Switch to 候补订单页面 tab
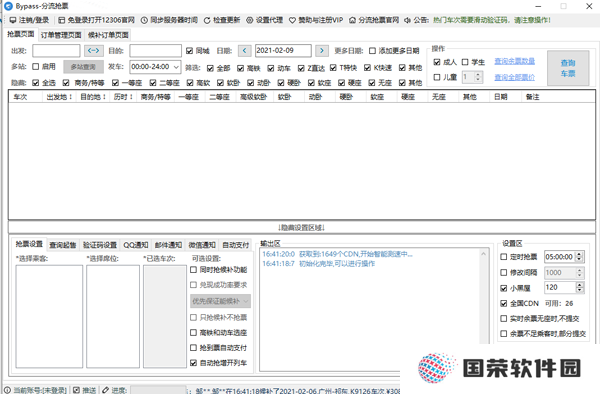This screenshot has height=394, width=600. [108, 35]
